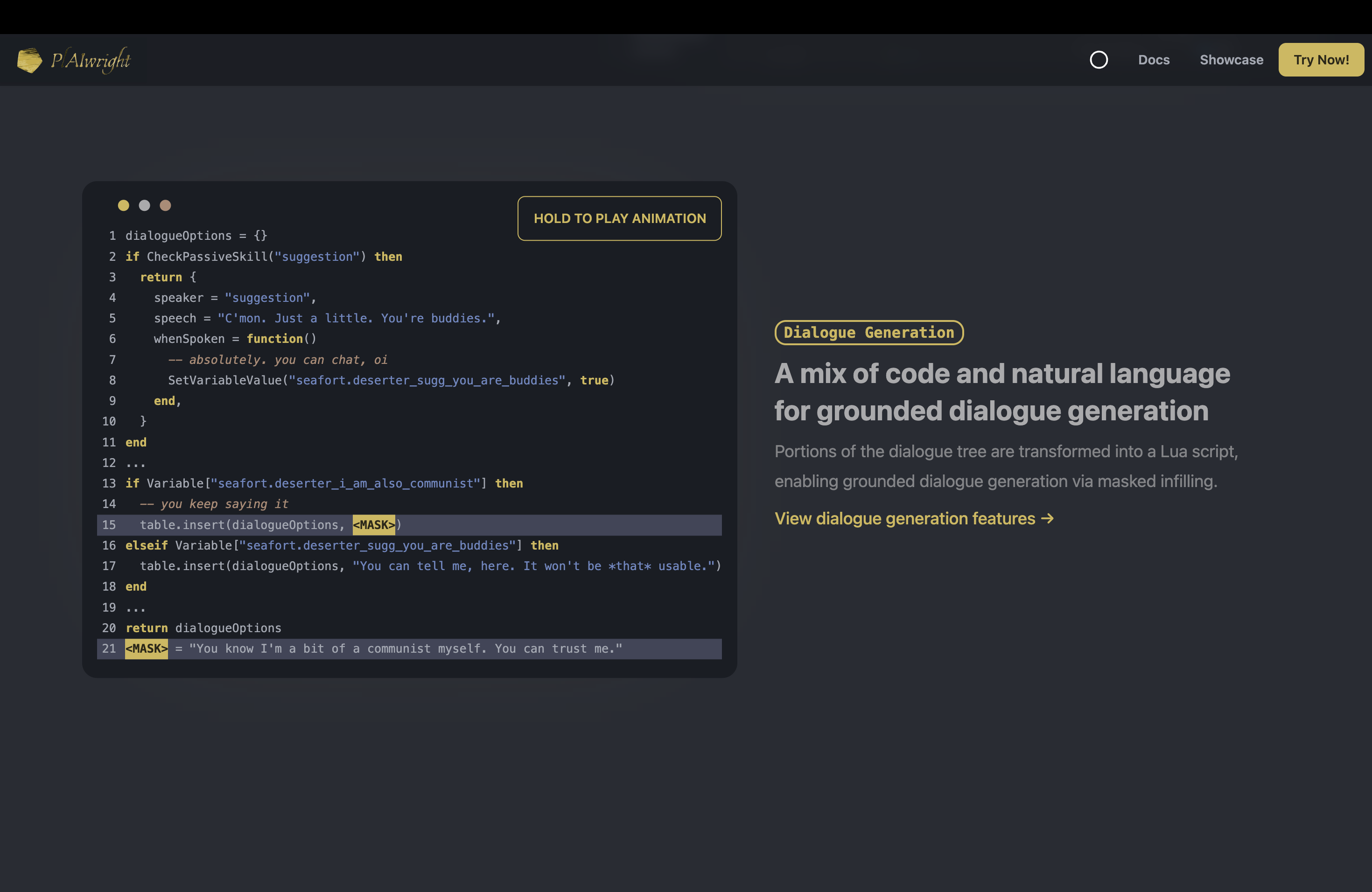This screenshot has width=1372, height=892.
Task: Click the HOLD TO PLAY ANIMATION button
Action: pos(619,218)
